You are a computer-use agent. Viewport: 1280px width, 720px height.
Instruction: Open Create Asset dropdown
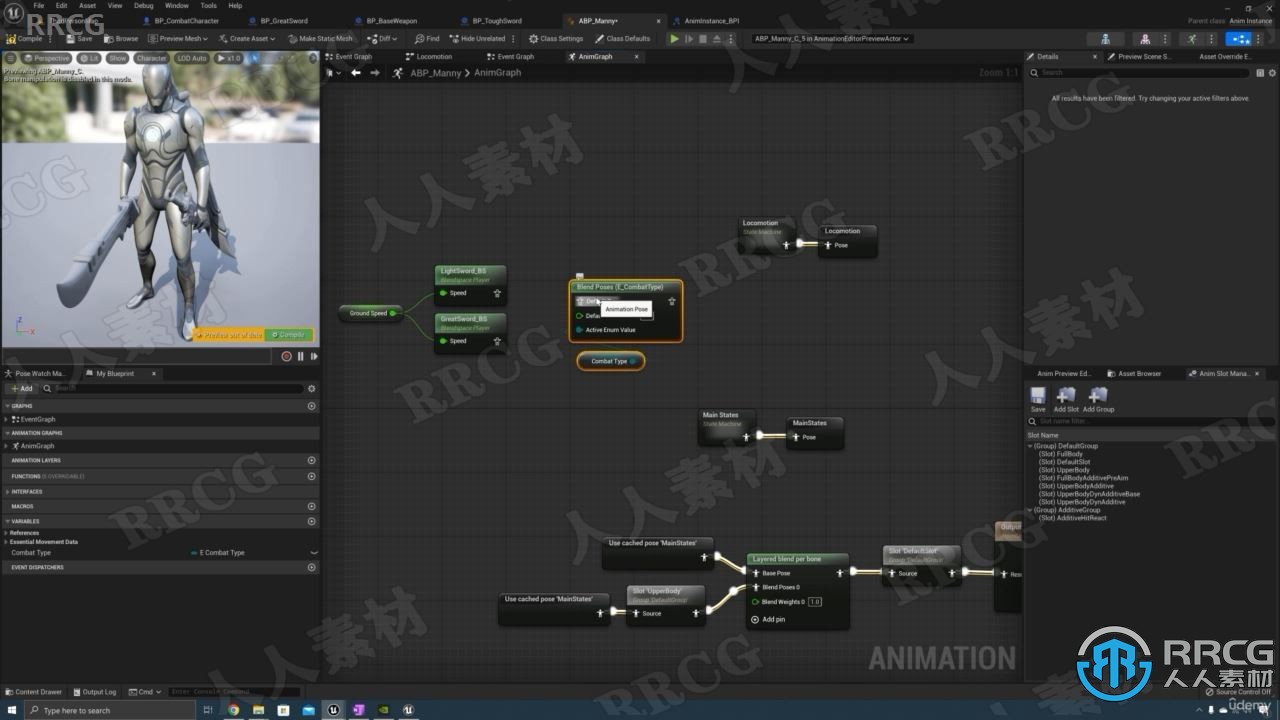[x=247, y=38]
